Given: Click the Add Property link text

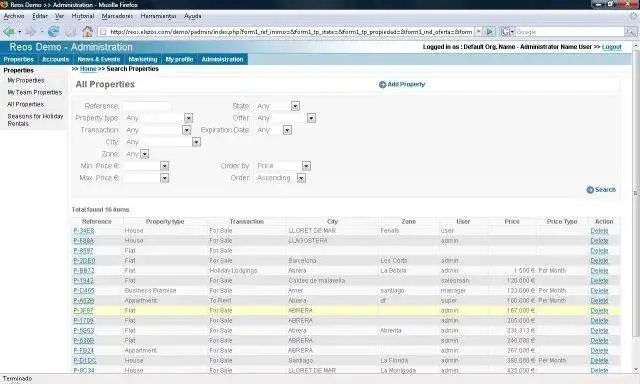Looking at the screenshot, I should [x=406, y=84].
